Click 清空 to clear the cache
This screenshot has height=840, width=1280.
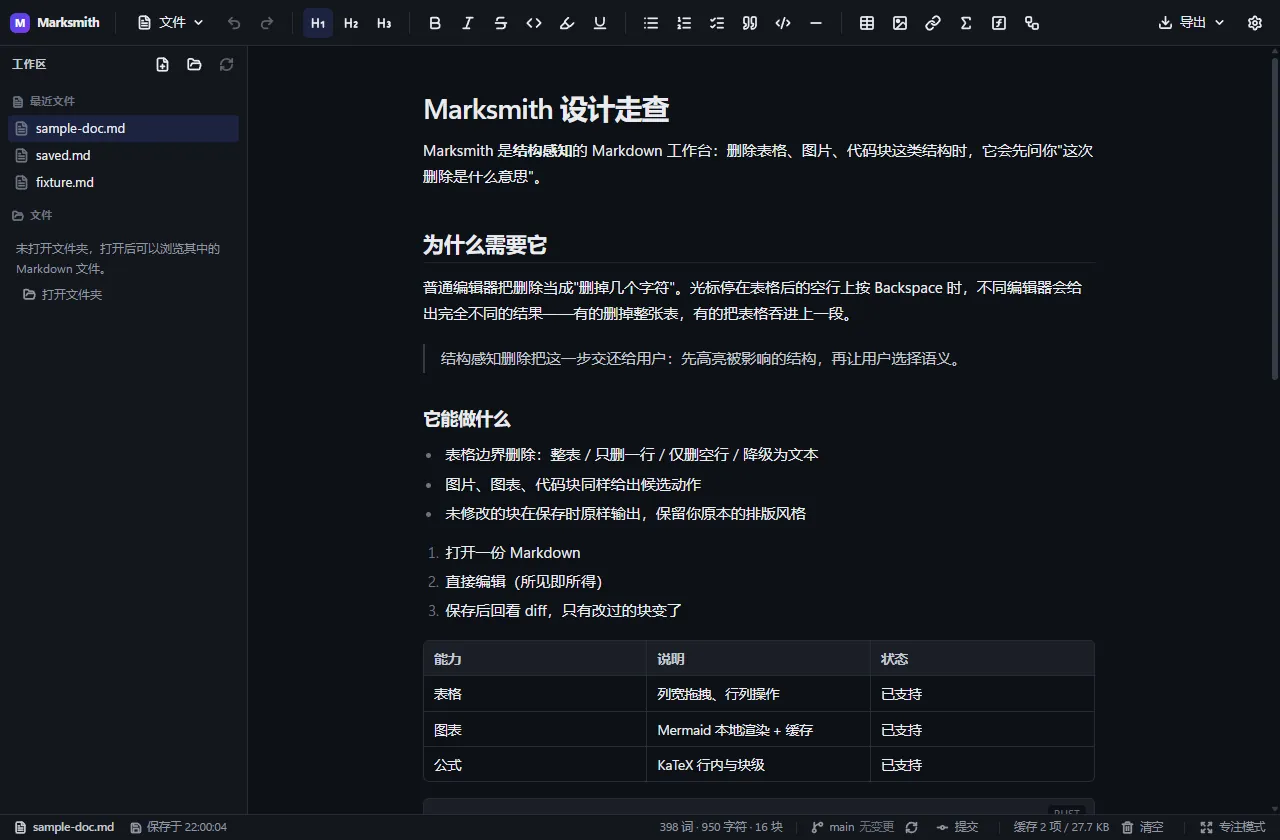pyautogui.click(x=1142, y=827)
